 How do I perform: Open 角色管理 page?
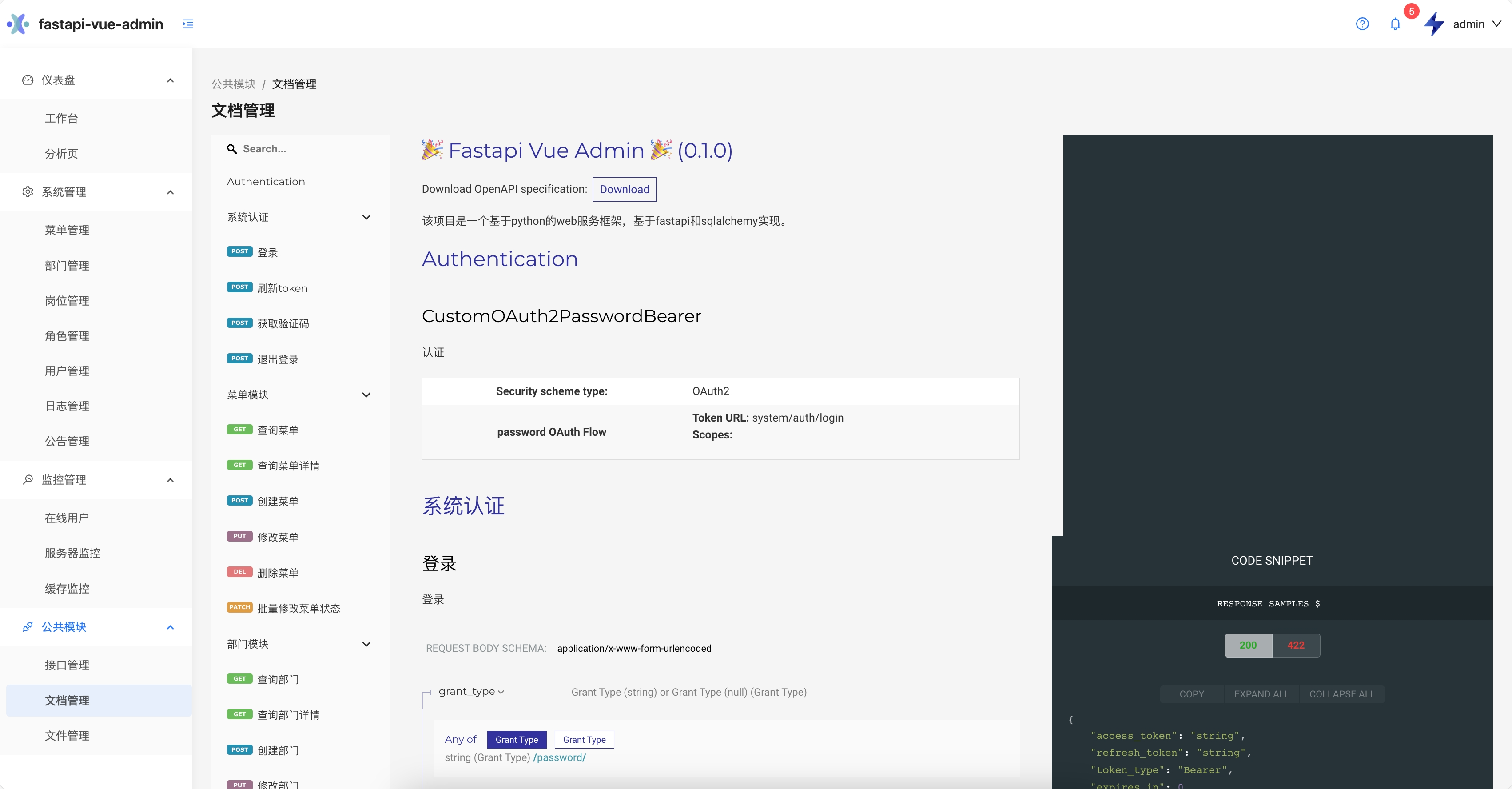(x=67, y=336)
